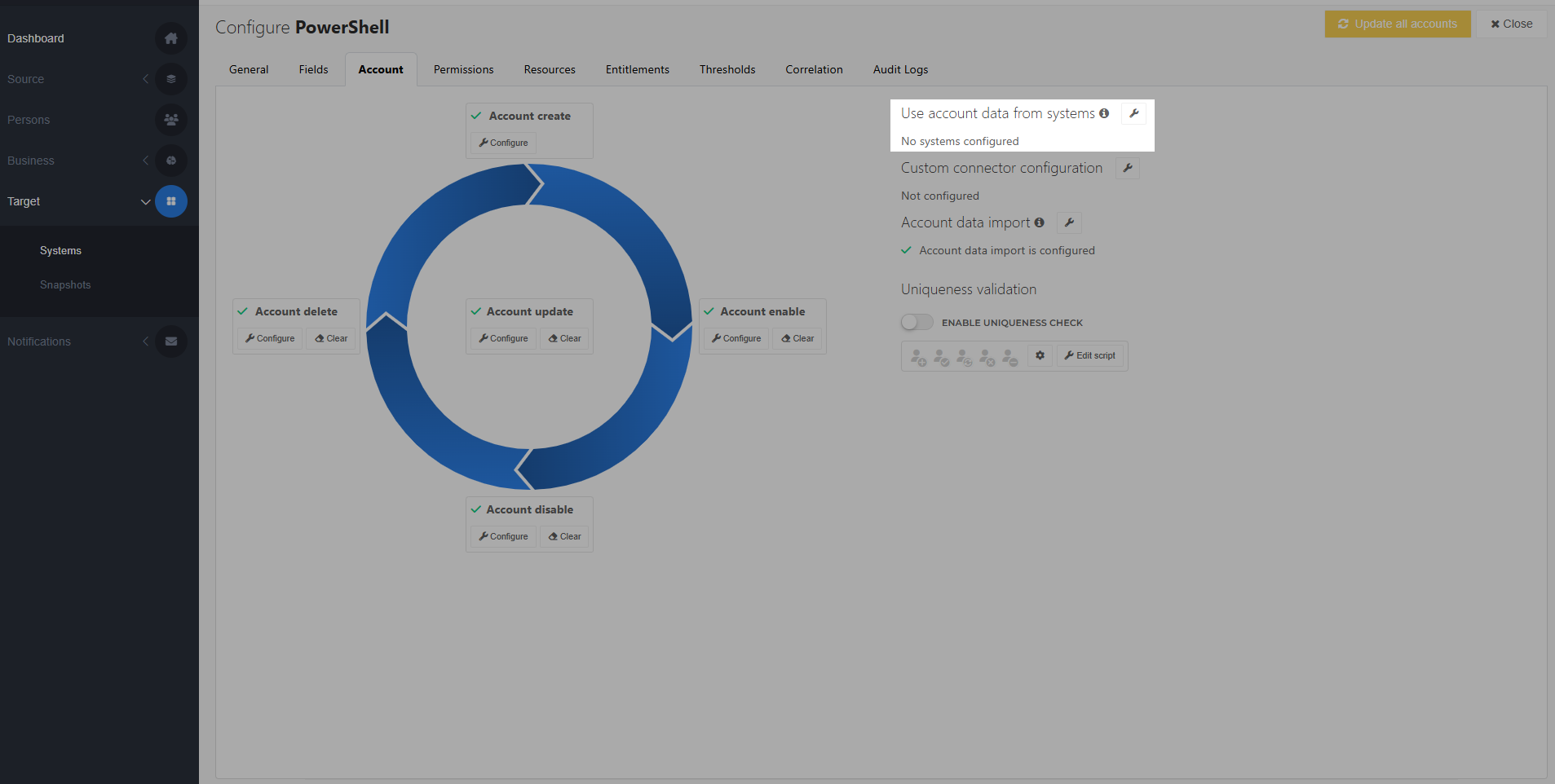Image resolution: width=1555 pixels, height=784 pixels.
Task: Clear the Account disable configuration
Action: pos(564,536)
